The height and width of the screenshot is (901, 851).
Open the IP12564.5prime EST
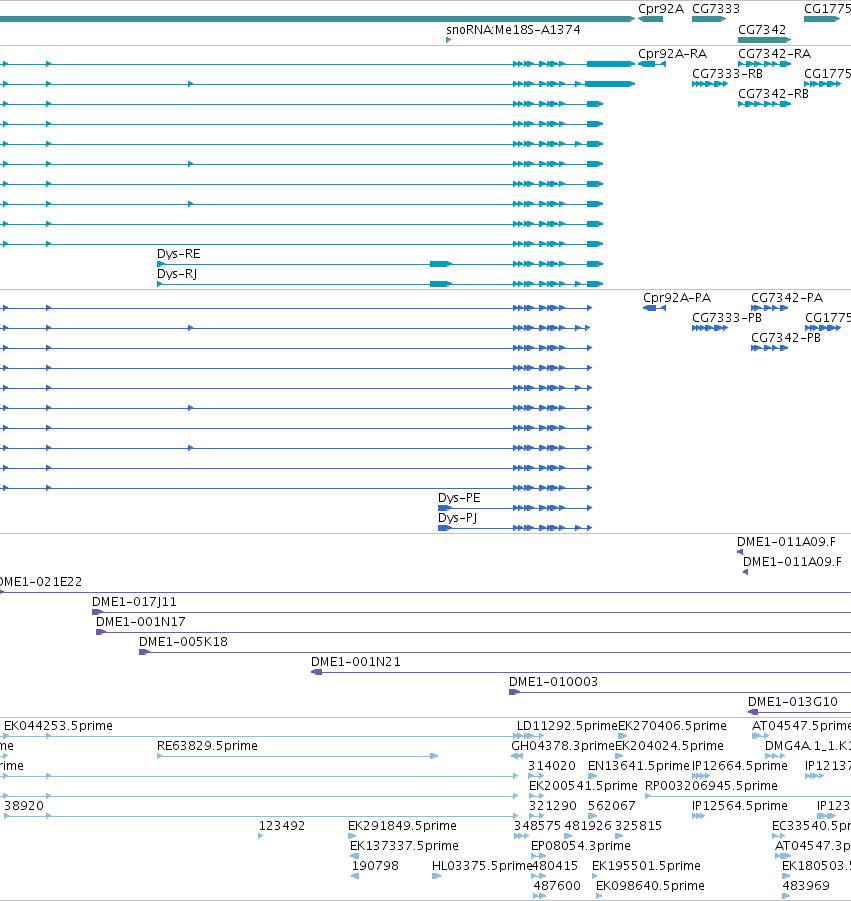pyautogui.click(x=698, y=816)
